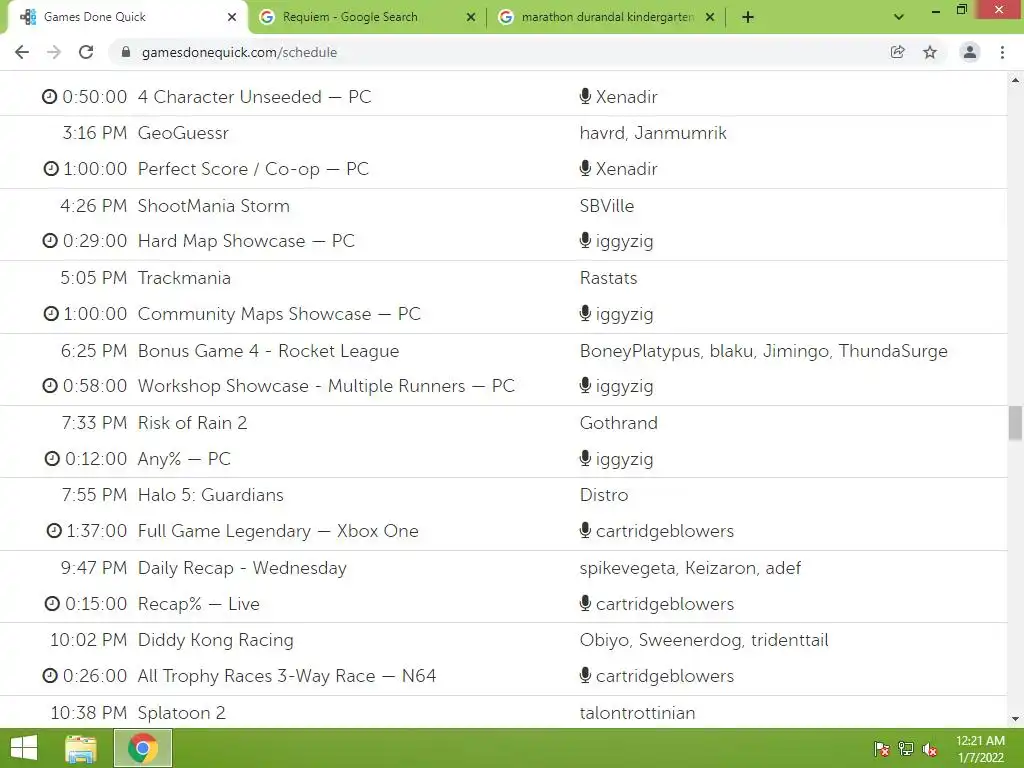This screenshot has width=1024, height=768.
Task: Click microphone icon on Hard Map Showcase row
Action: tap(585, 241)
